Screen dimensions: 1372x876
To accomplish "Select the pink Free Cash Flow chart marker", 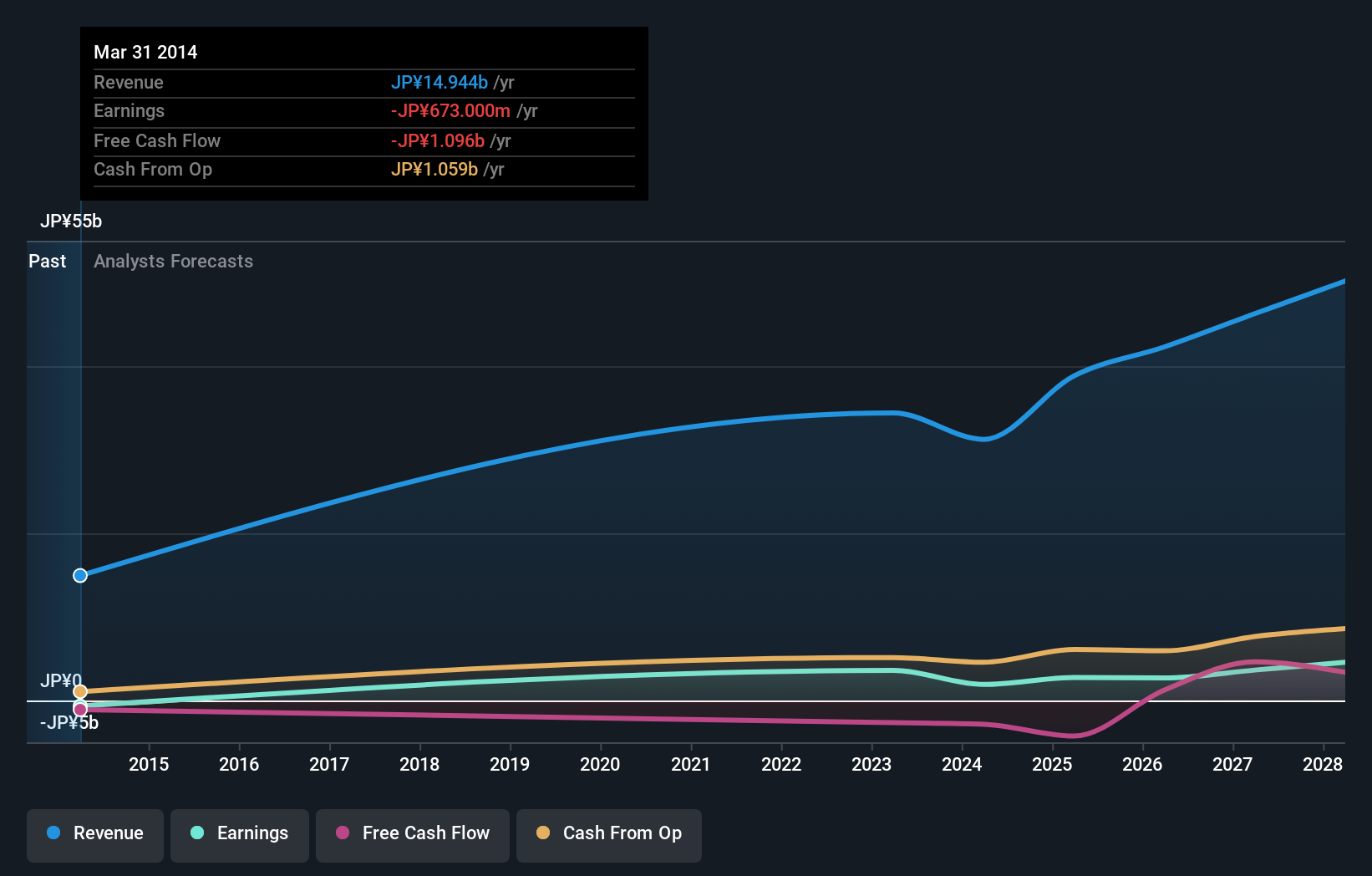I will [x=79, y=709].
